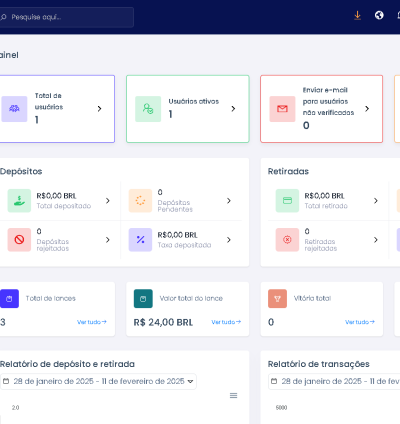Screen dimensions: 400x424
Task: Click the Retiradas rejeitadas cancel icon
Action: [287, 240]
